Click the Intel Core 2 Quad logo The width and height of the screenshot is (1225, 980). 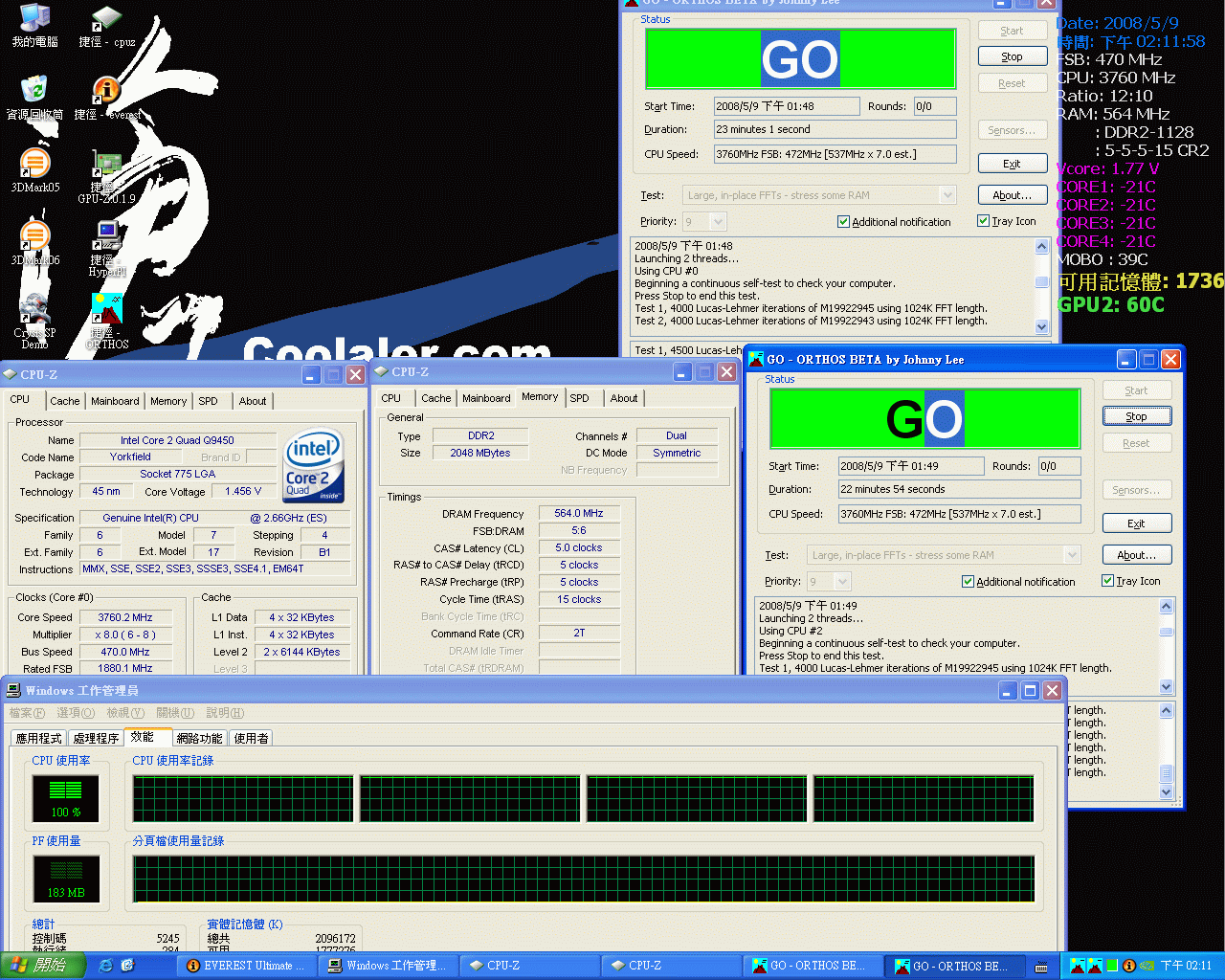(x=313, y=466)
